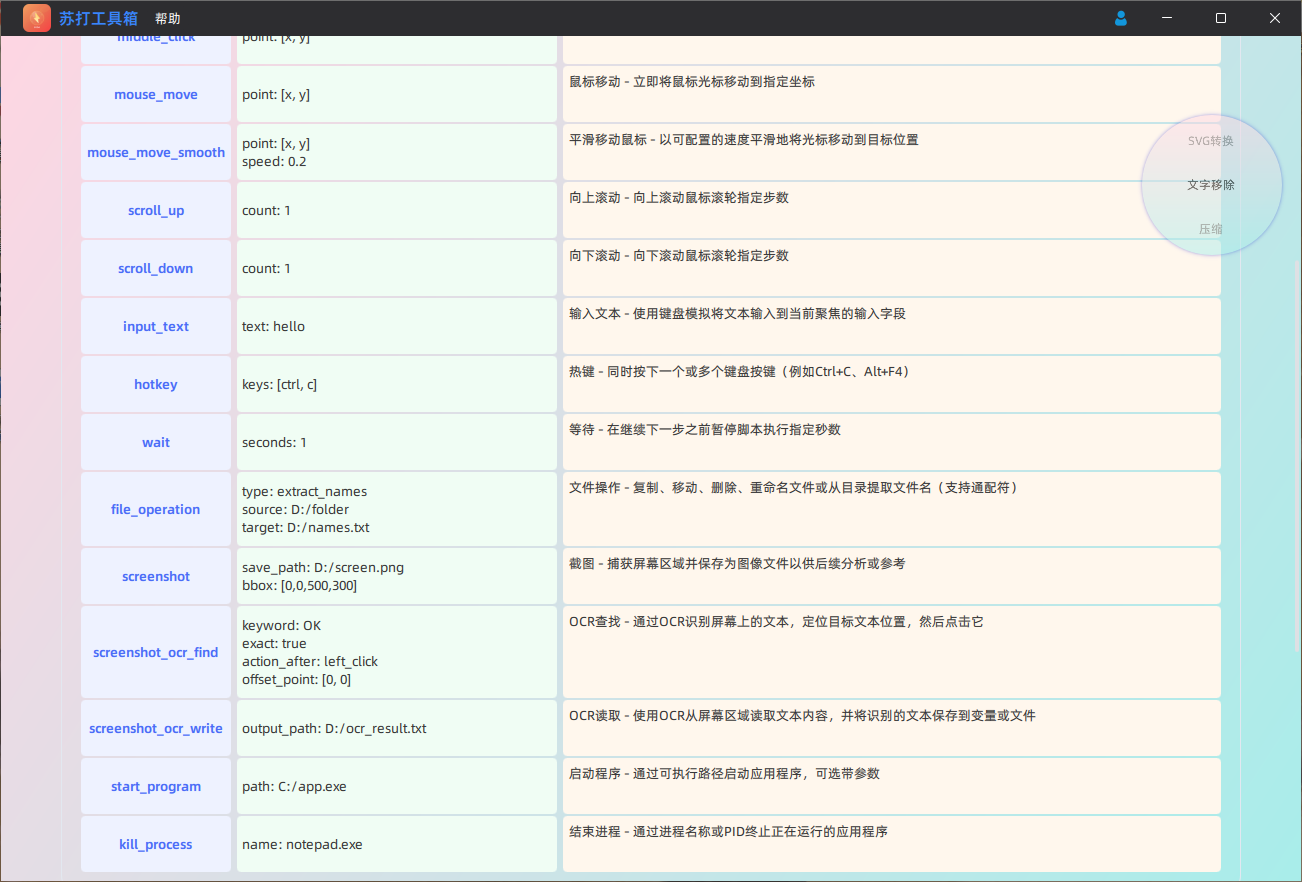Select 压缩 in the circular menu
The width and height of the screenshot is (1302, 882).
click(1210, 229)
